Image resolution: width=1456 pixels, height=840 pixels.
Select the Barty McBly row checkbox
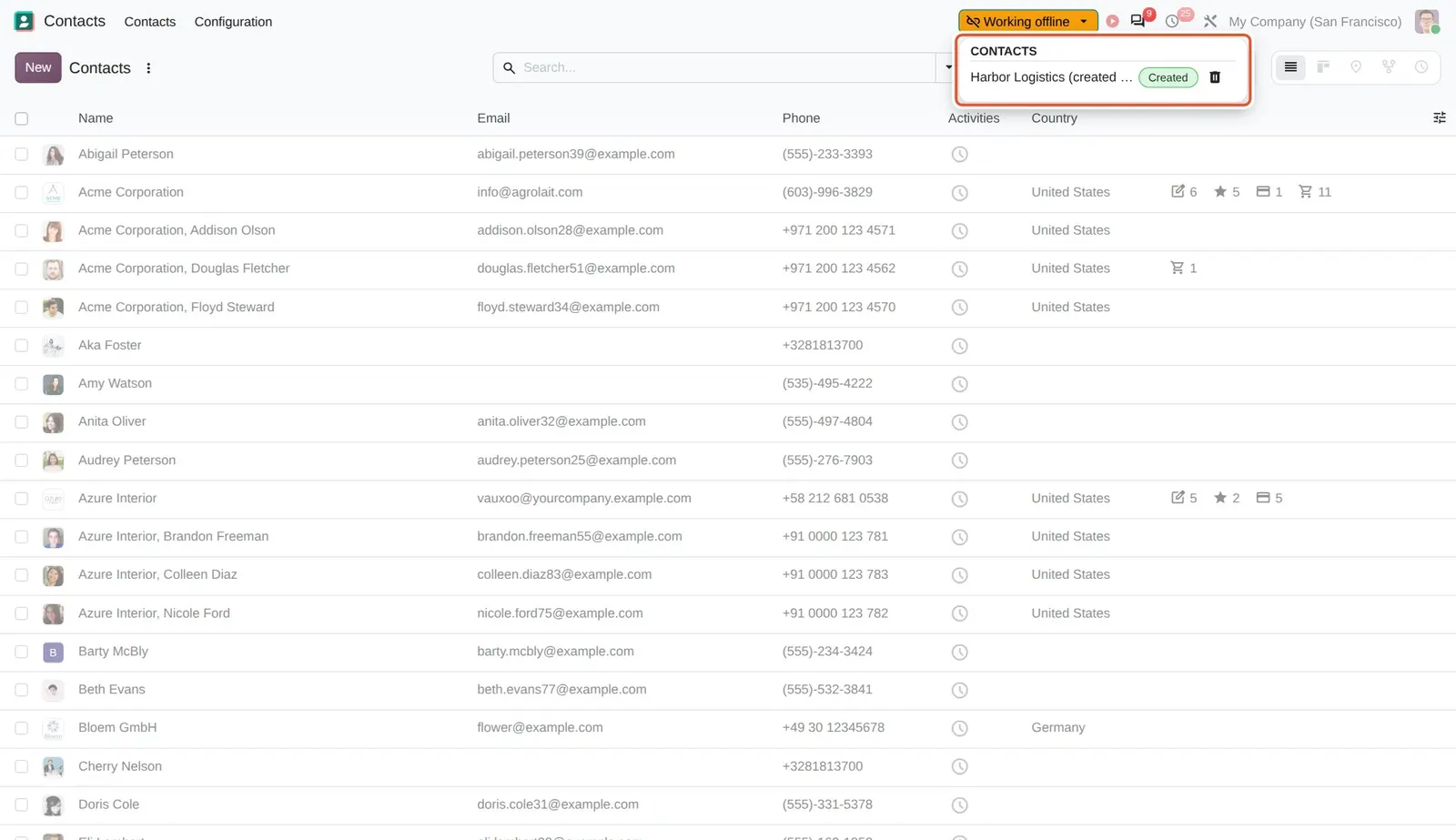click(22, 652)
